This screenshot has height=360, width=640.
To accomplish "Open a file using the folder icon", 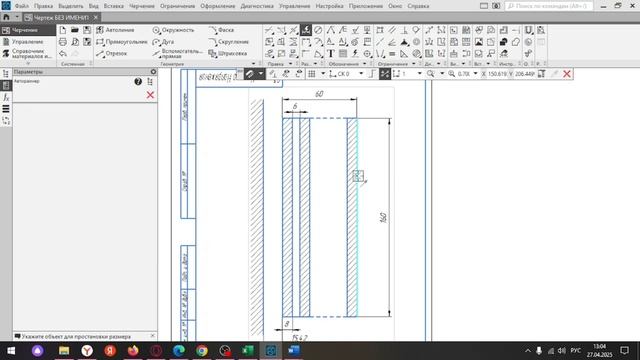I will [x=75, y=30].
